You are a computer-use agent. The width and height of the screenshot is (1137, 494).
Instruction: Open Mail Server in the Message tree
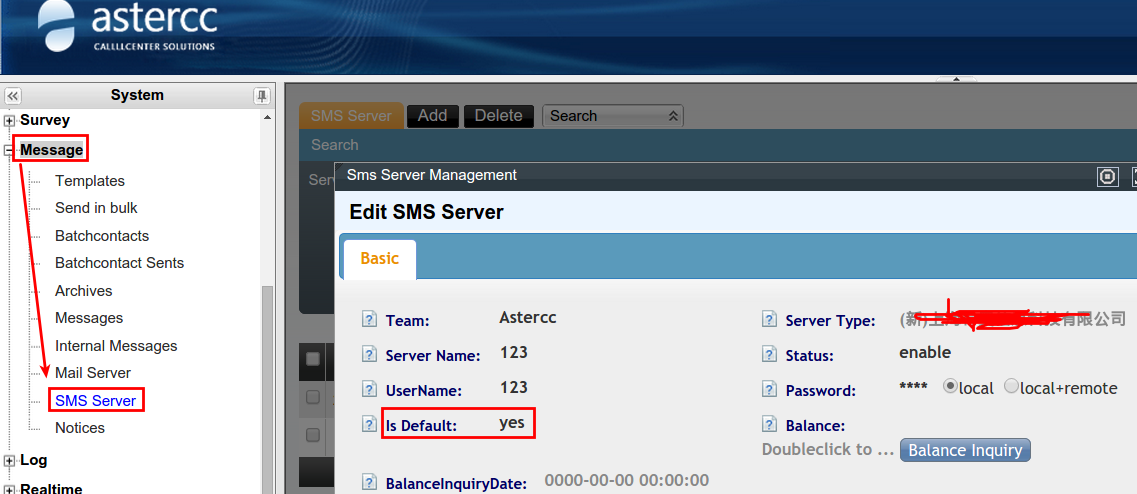93,373
